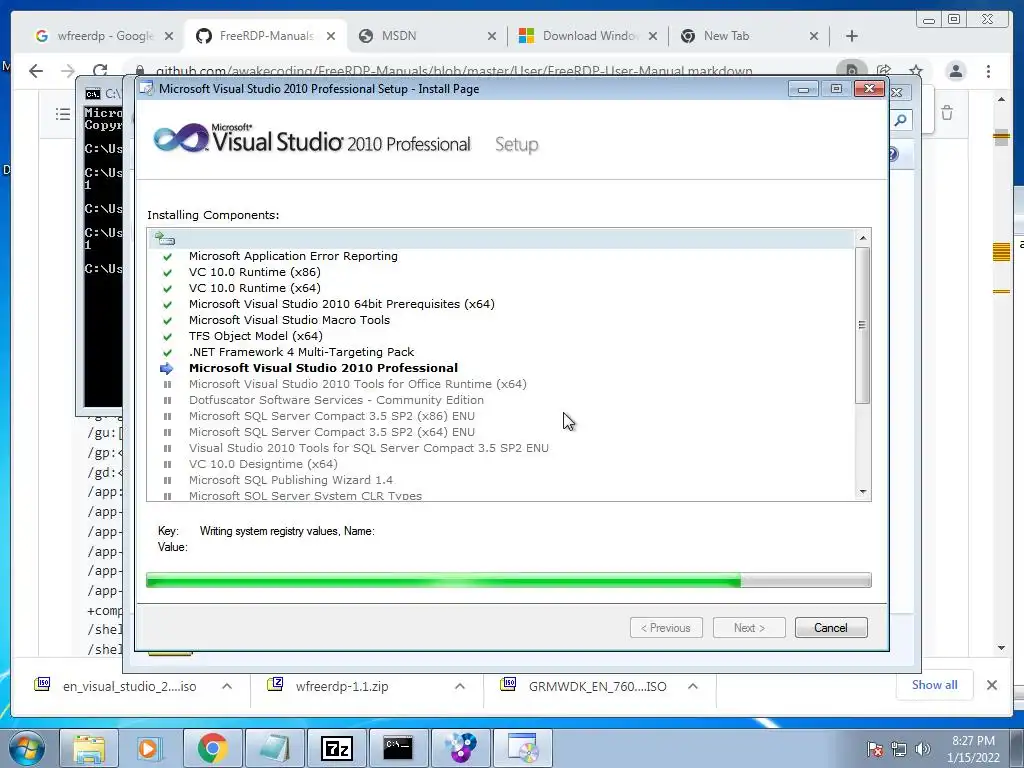1024x768 pixels.
Task: Click the grayed Next button
Action: (x=749, y=628)
